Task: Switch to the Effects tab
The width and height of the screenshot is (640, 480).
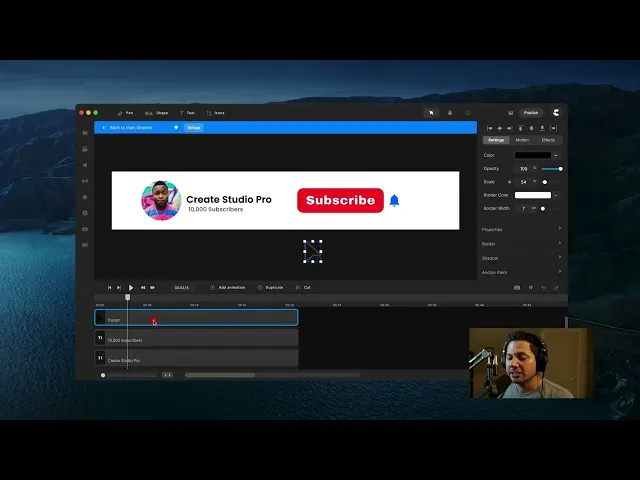Action: pyautogui.click(x=548, y=140)
